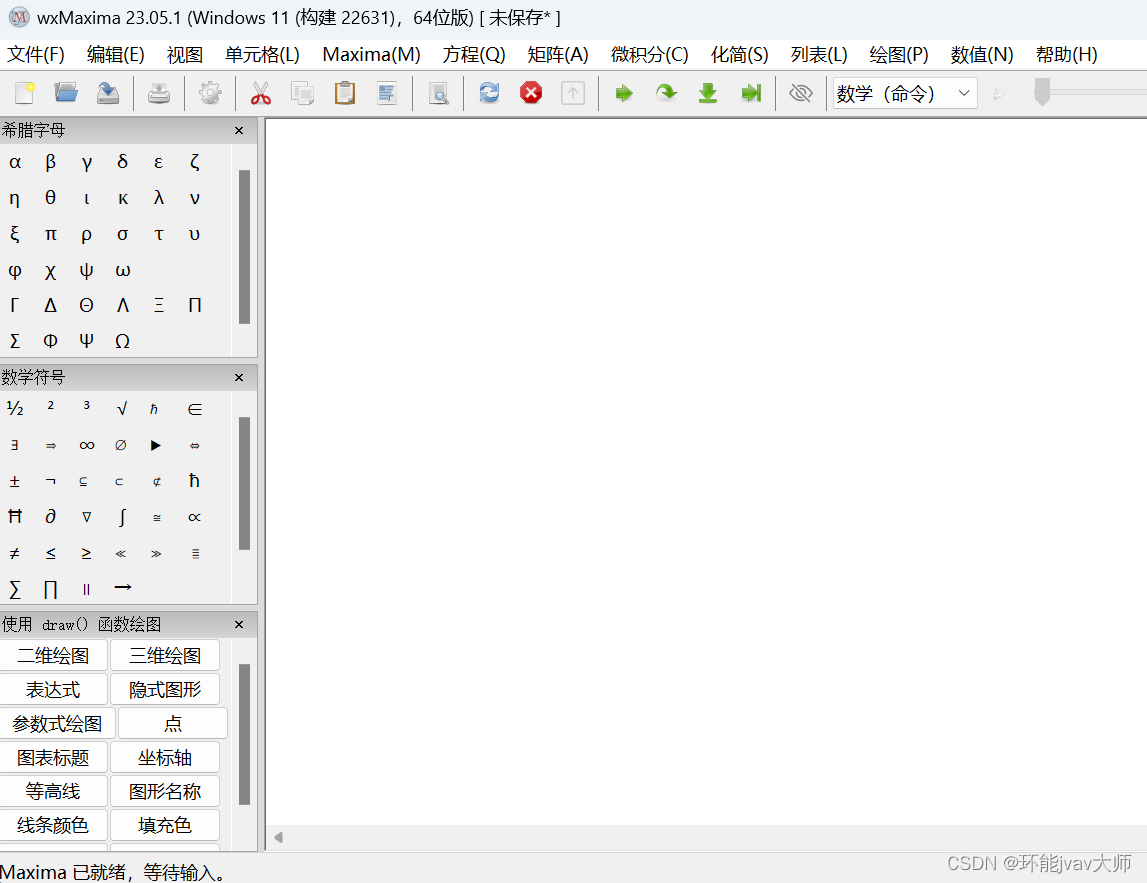Create a new document via toolbar icon

click(x=25, y=93)
